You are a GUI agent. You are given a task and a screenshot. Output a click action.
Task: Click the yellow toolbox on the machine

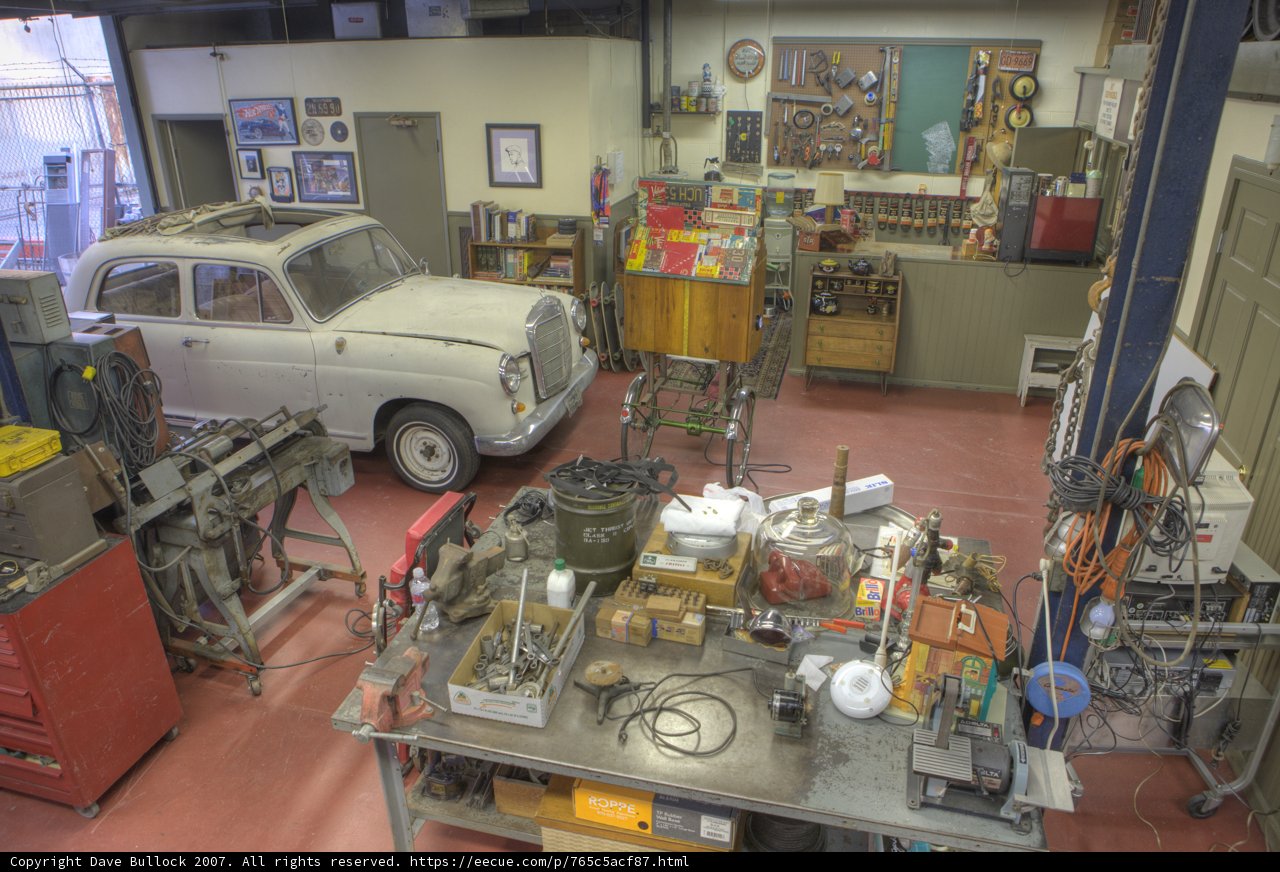click(27, 449)
